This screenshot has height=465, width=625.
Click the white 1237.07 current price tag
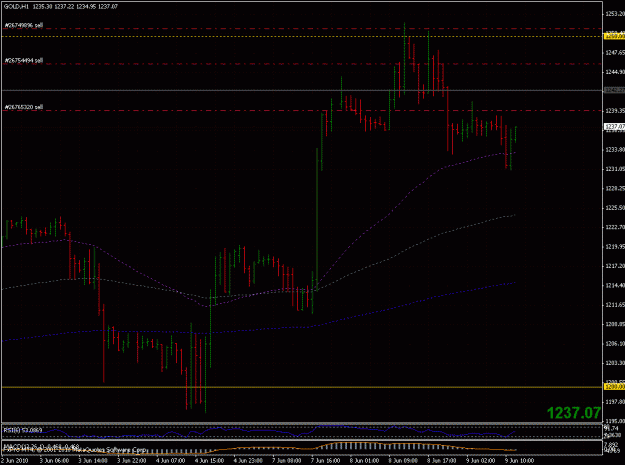615,127
